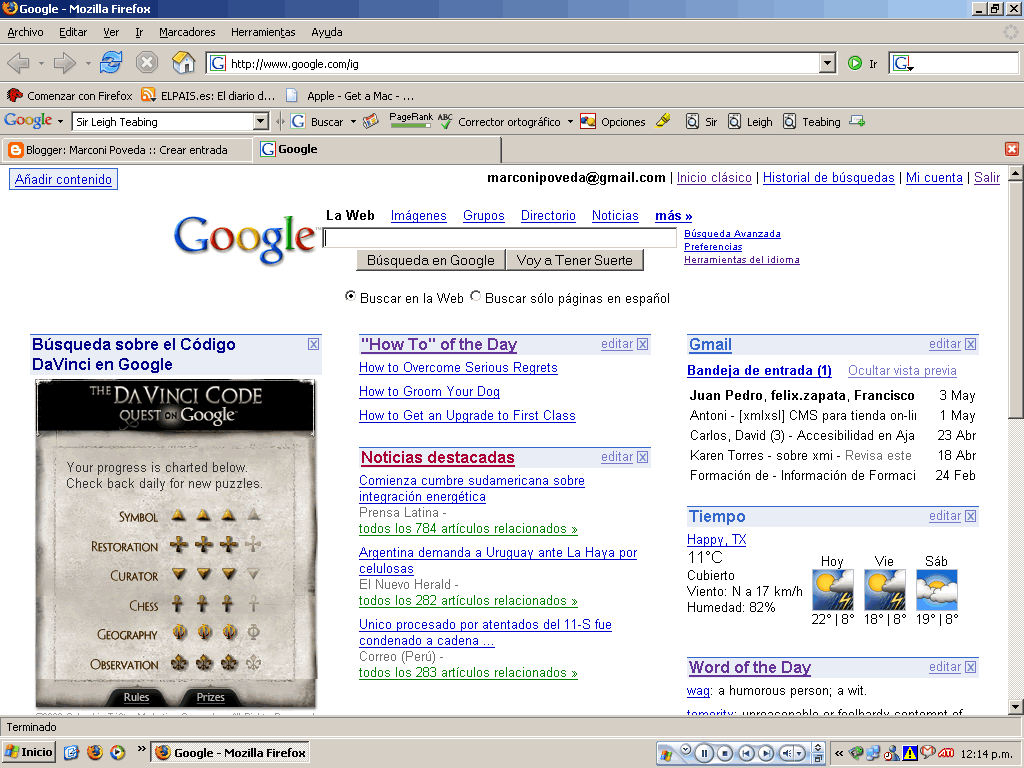Open the Comenzar con Firefox bookmark

click(70, 96)
